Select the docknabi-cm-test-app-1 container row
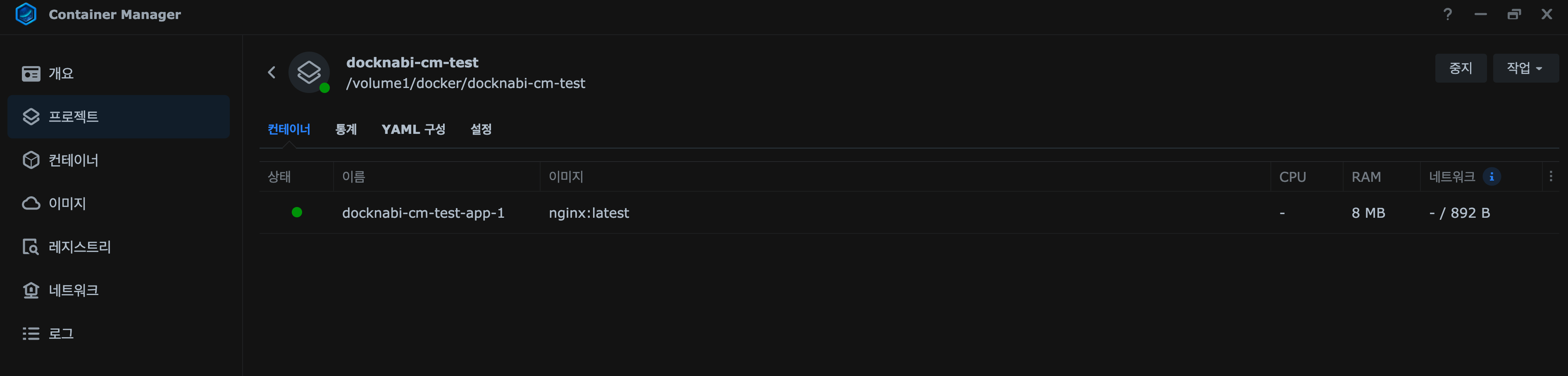 tap(423, 213)
